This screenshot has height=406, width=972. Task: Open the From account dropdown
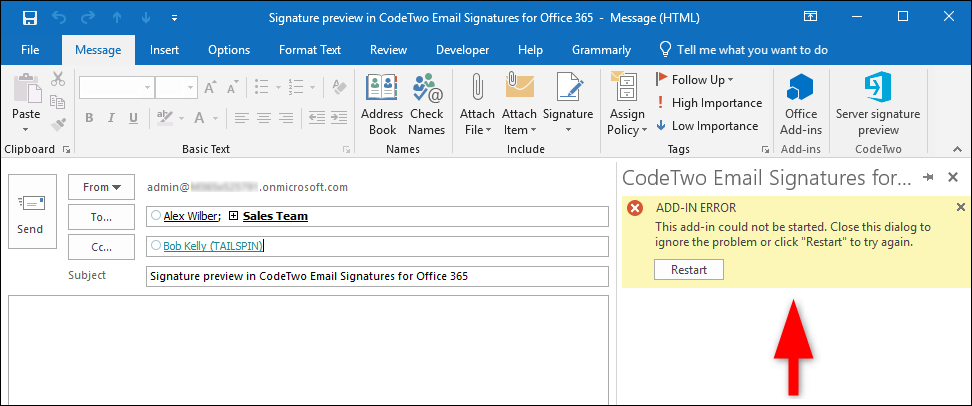pos(101,187)
